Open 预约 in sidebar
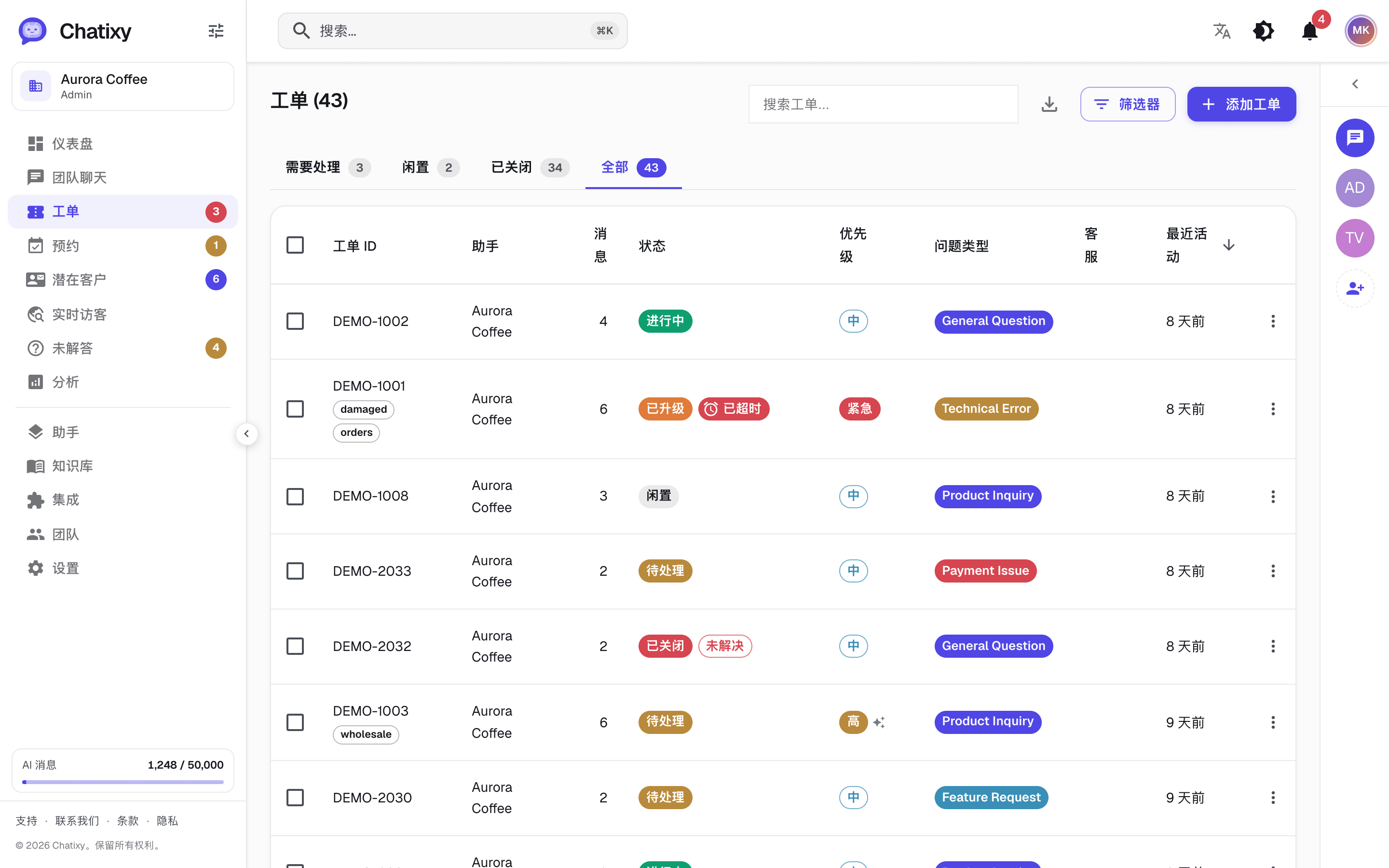The image size is (1389, 868). pyautogui.click(x=123, y=246)
